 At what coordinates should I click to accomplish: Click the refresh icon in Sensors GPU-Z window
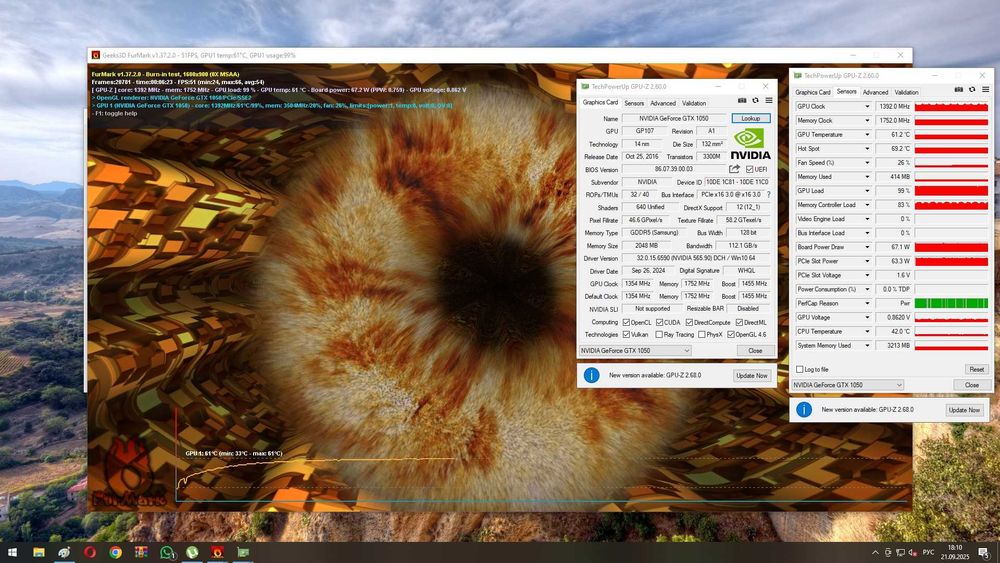[x=972, y=90]
